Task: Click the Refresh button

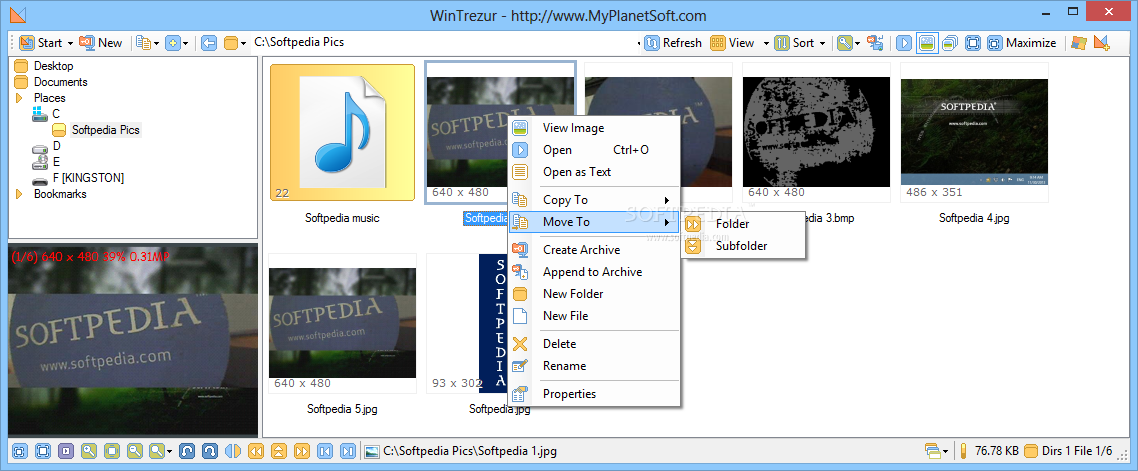Action: pyautogui.click(x=674, y=43)
